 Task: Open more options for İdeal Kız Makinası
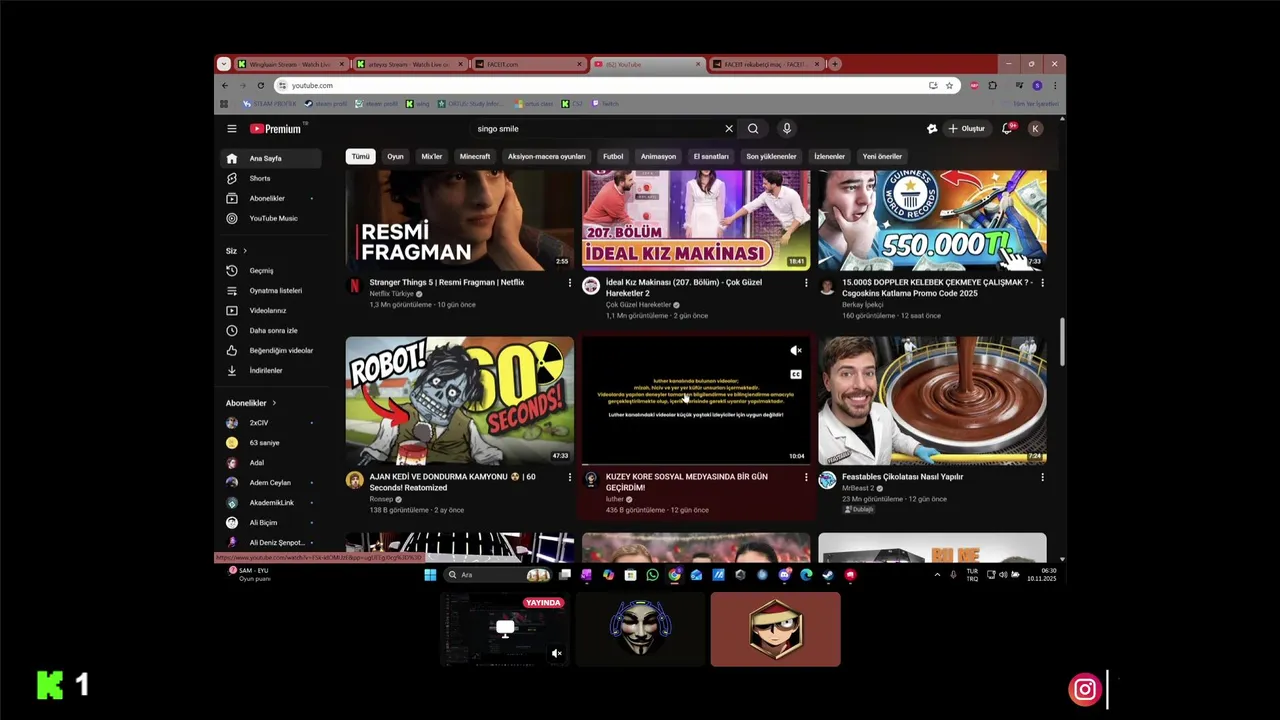click(806, 283)
